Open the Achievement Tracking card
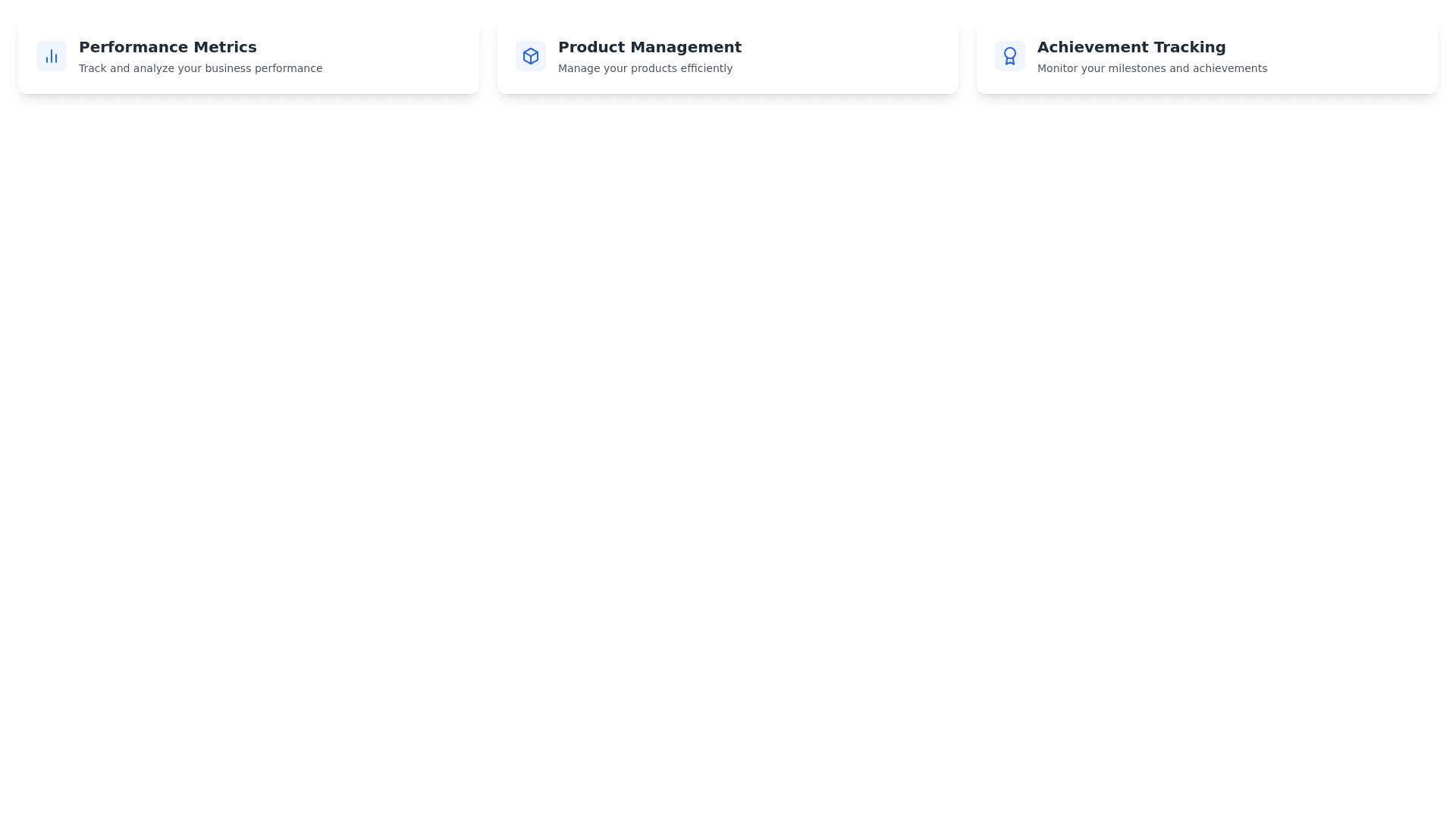The width and height of the screenshot is (1456, 819). click(1207, 56)
